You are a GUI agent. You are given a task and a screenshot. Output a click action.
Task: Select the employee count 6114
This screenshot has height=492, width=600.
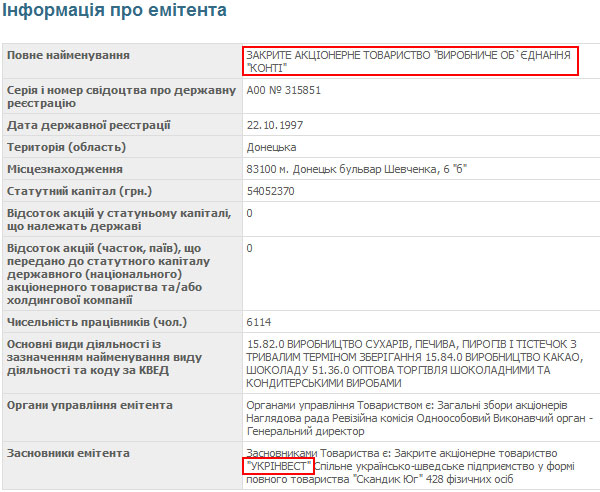tap(259, 322)
